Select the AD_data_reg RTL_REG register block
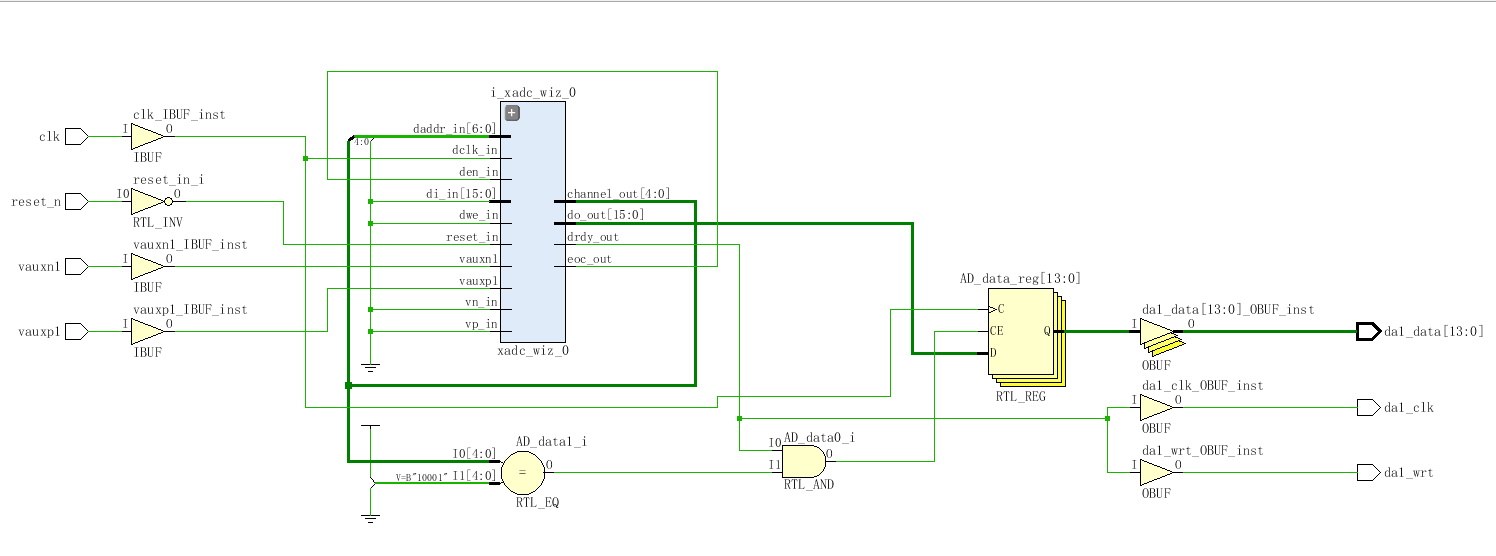This screenshot has height=556, width=1496. click(1027, 337)
